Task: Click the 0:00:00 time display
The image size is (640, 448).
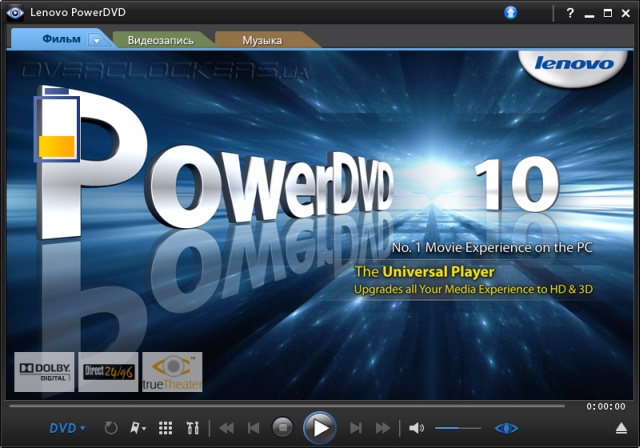Action: point(606,407)
